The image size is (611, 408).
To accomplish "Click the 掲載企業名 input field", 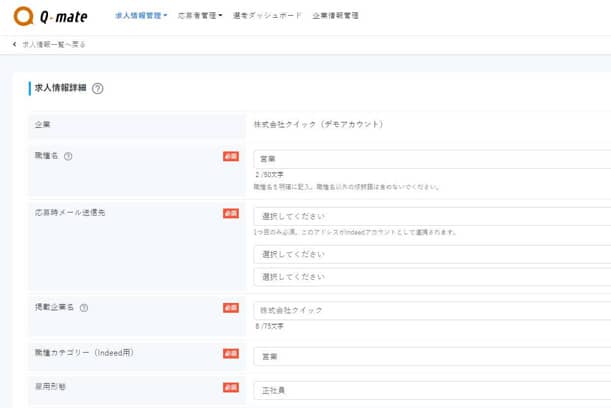I will click(x=430, y=310).
